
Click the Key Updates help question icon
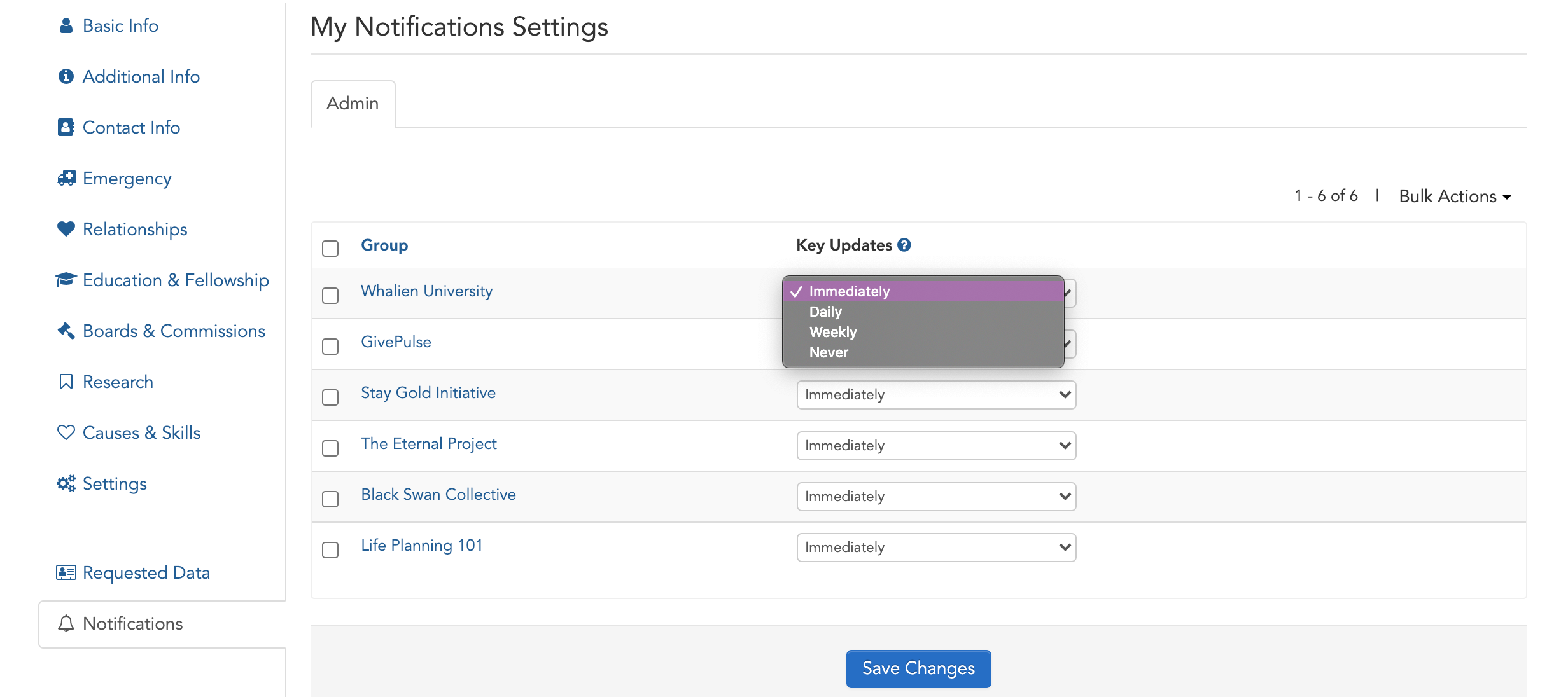coord(904,245)
